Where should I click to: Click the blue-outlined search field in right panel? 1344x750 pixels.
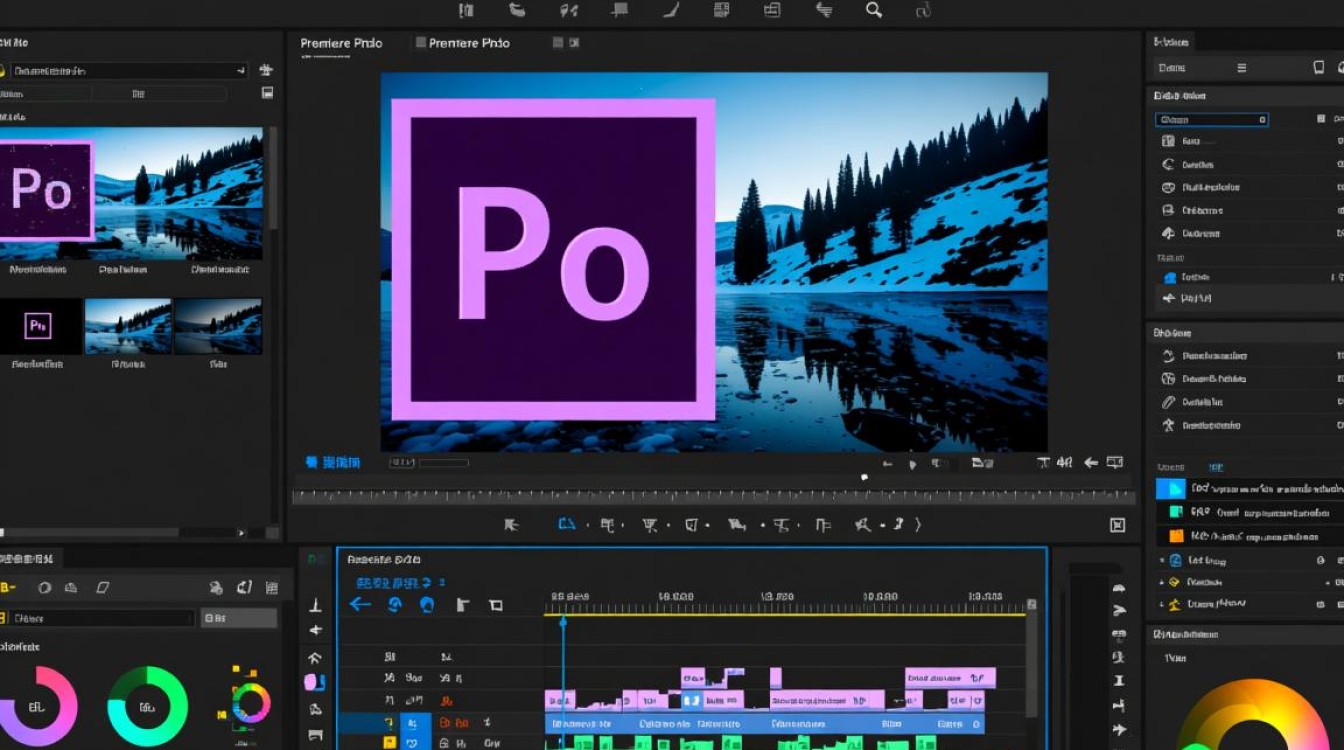[1212, 120]
